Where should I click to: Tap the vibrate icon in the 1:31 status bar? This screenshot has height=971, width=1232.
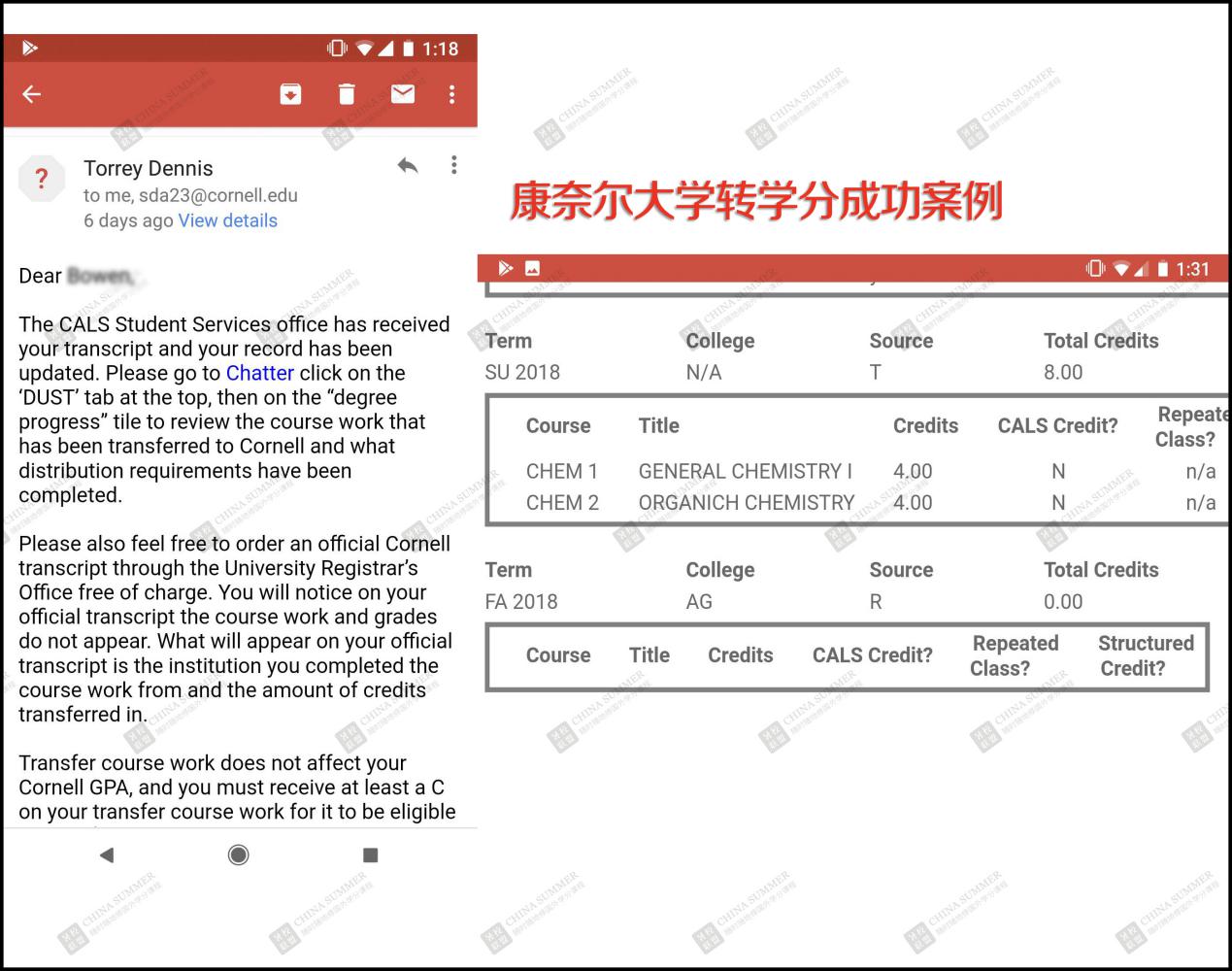coord(1096,268)
